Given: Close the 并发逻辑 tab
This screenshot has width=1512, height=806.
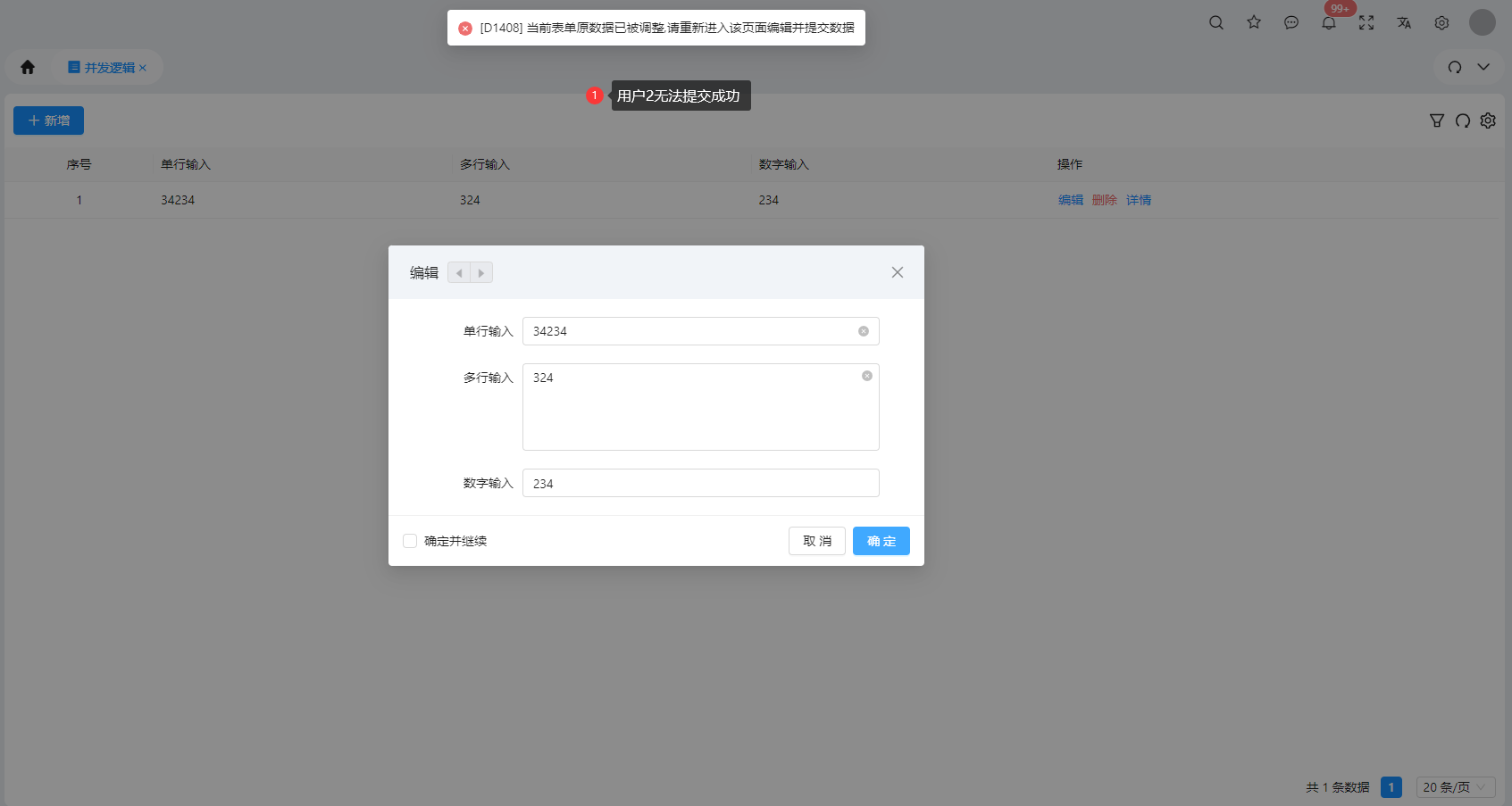Looking at the screenshot, I should 143,68.
